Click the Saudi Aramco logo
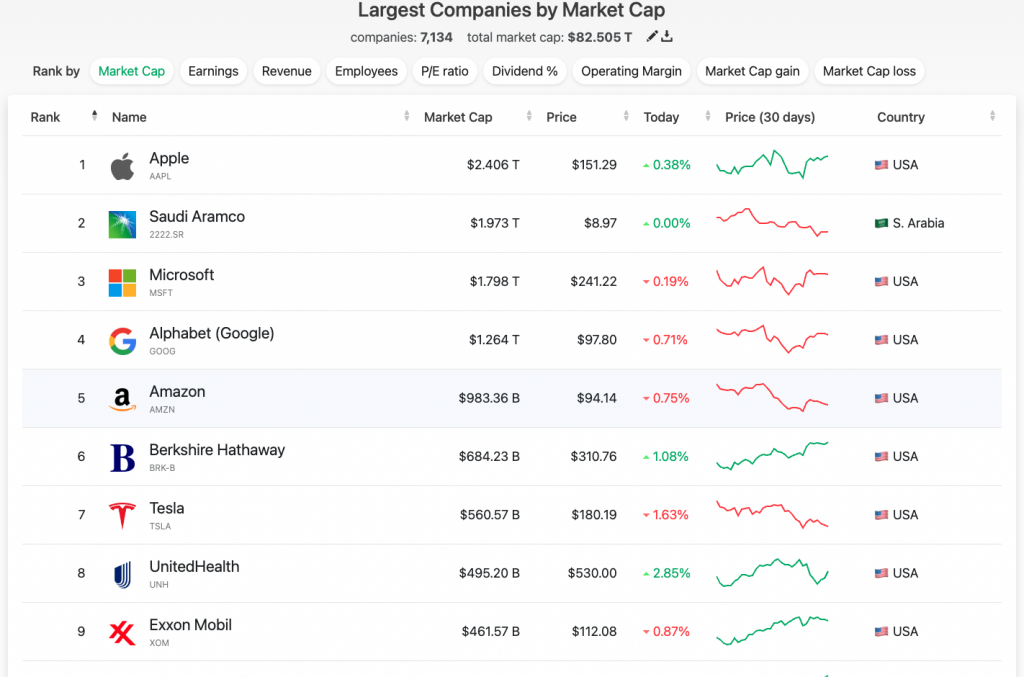Image resolution: width=1024 pixels, height=677 pixels. click(122, 224)
